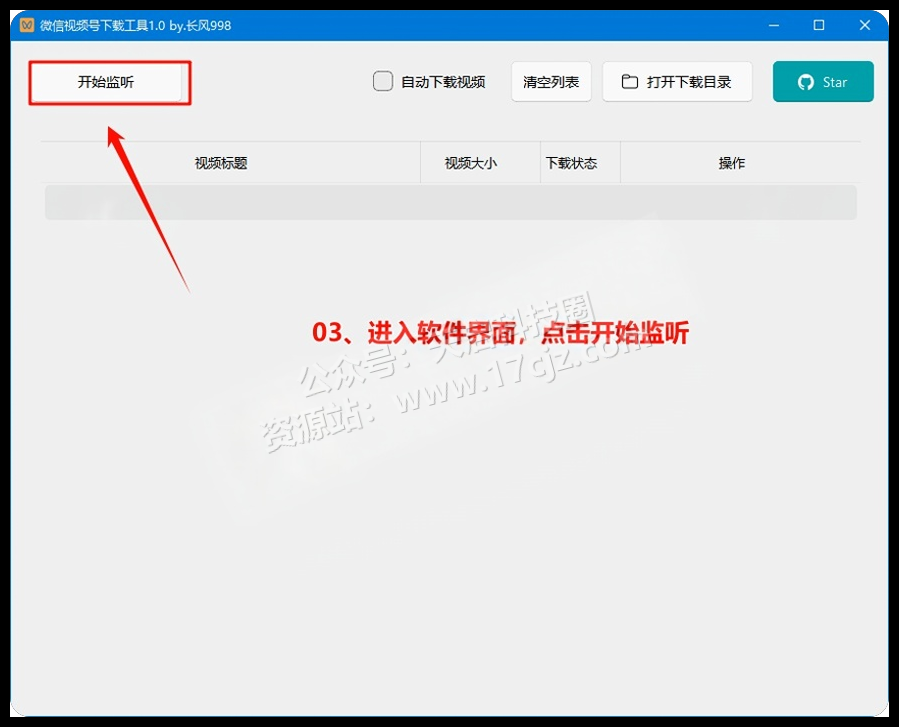Click the 开始监听 button

[x=107, y=82]
